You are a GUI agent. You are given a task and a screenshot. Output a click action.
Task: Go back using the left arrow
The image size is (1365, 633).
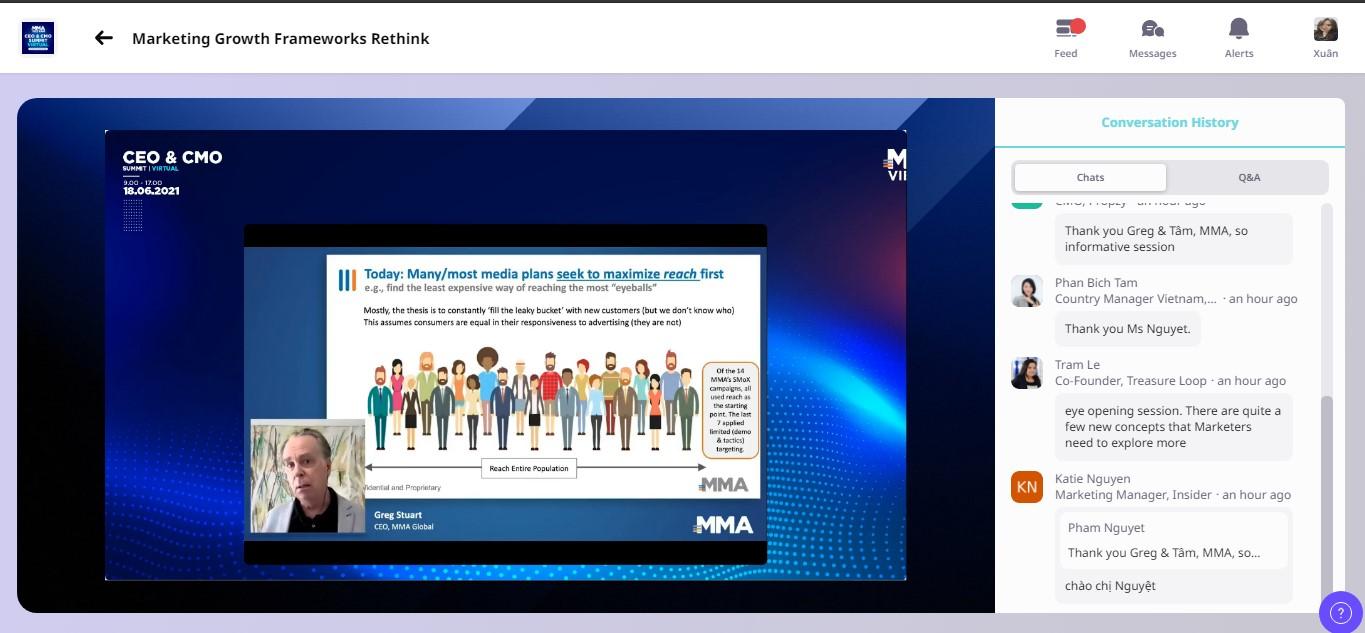104,38
